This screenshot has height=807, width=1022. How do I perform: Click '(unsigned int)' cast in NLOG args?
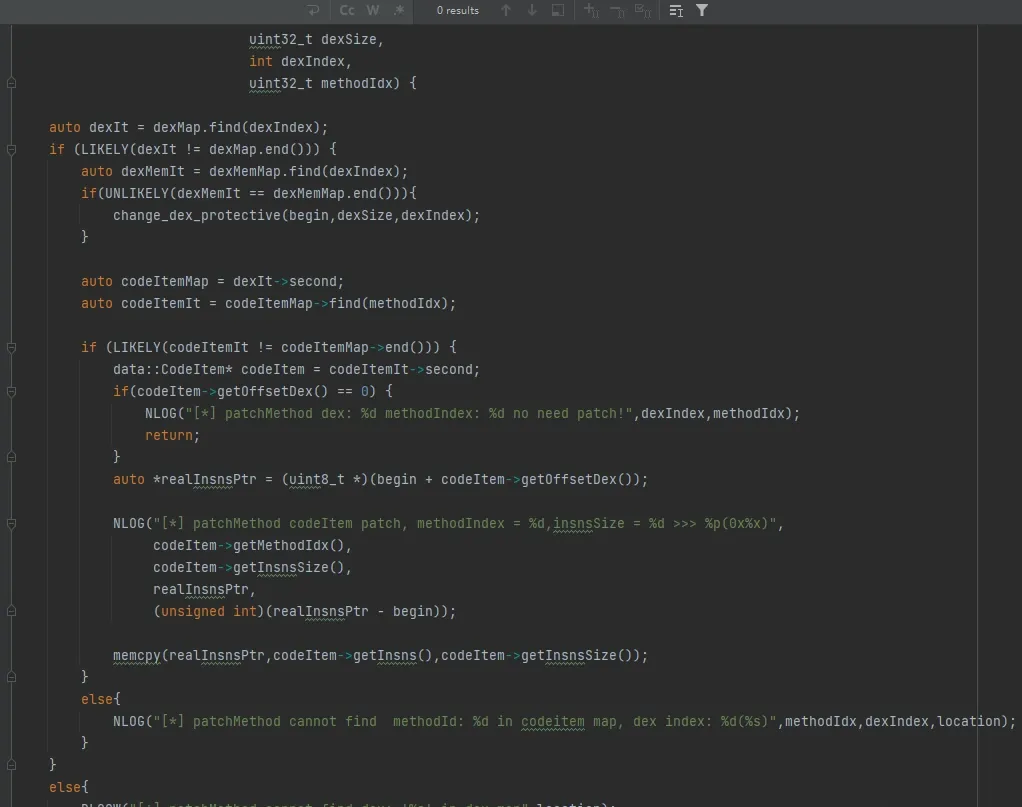click(209, 612)
